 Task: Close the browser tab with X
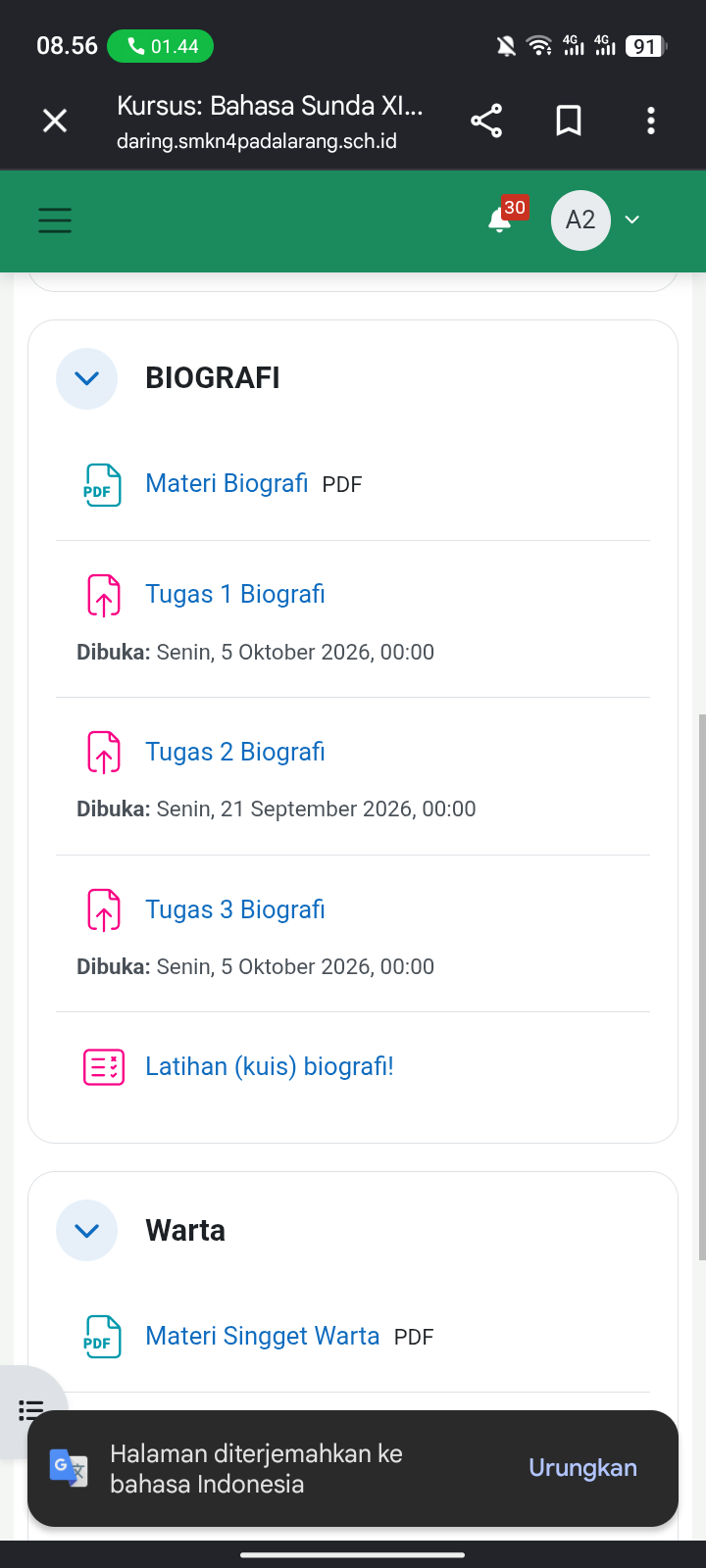[56, 121]
